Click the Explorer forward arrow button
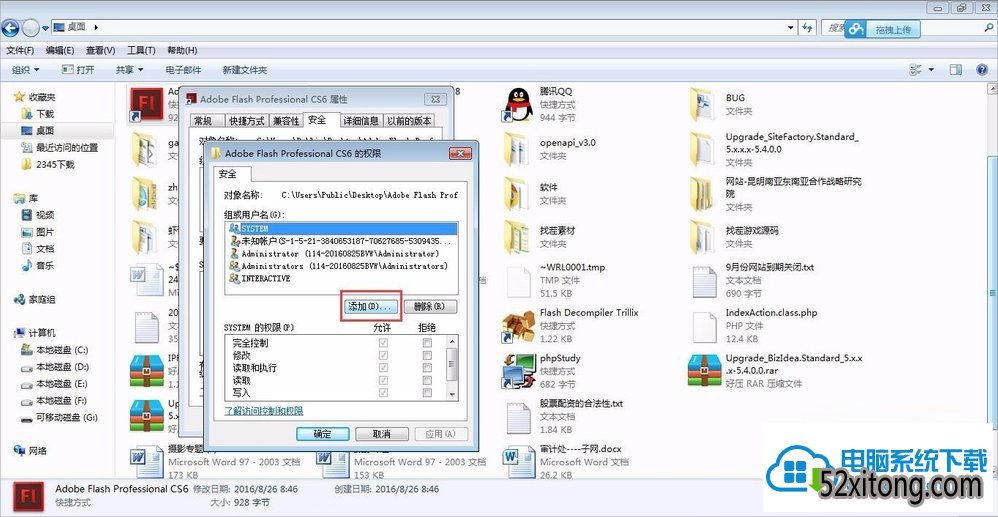998x517 pixels. [30, 27]
